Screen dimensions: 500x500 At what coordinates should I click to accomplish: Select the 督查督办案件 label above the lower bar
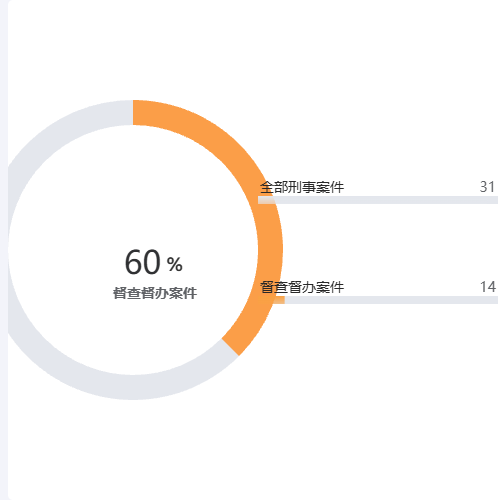coord(302,287)
